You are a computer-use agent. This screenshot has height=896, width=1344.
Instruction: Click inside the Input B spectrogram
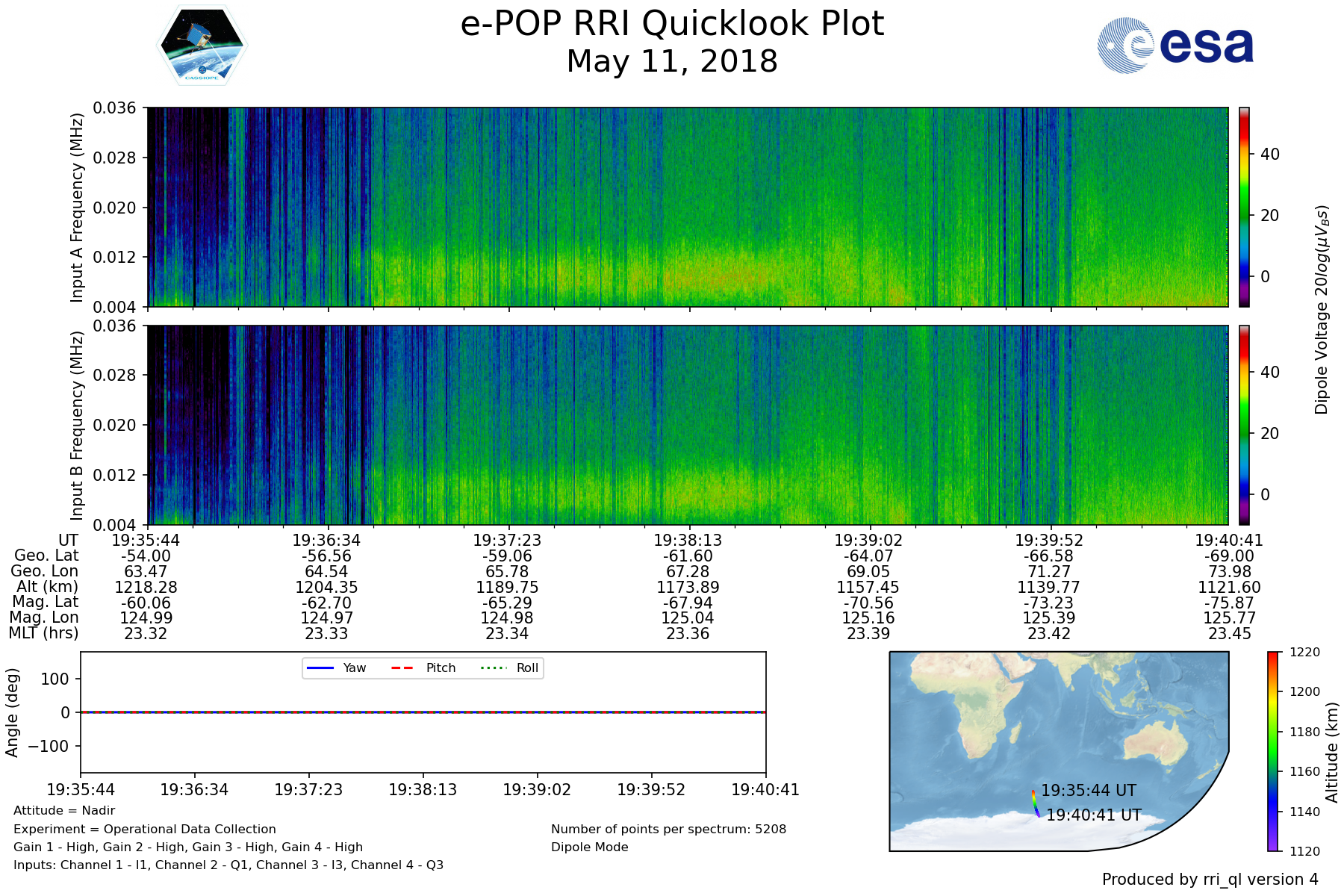(x=687, y=425)
